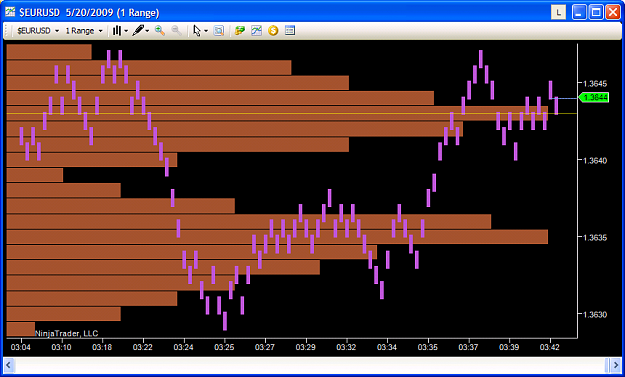This screenshot has height=377, width=625.
Task: Click the 1.3640 price axis label
Action: [595, 161]
